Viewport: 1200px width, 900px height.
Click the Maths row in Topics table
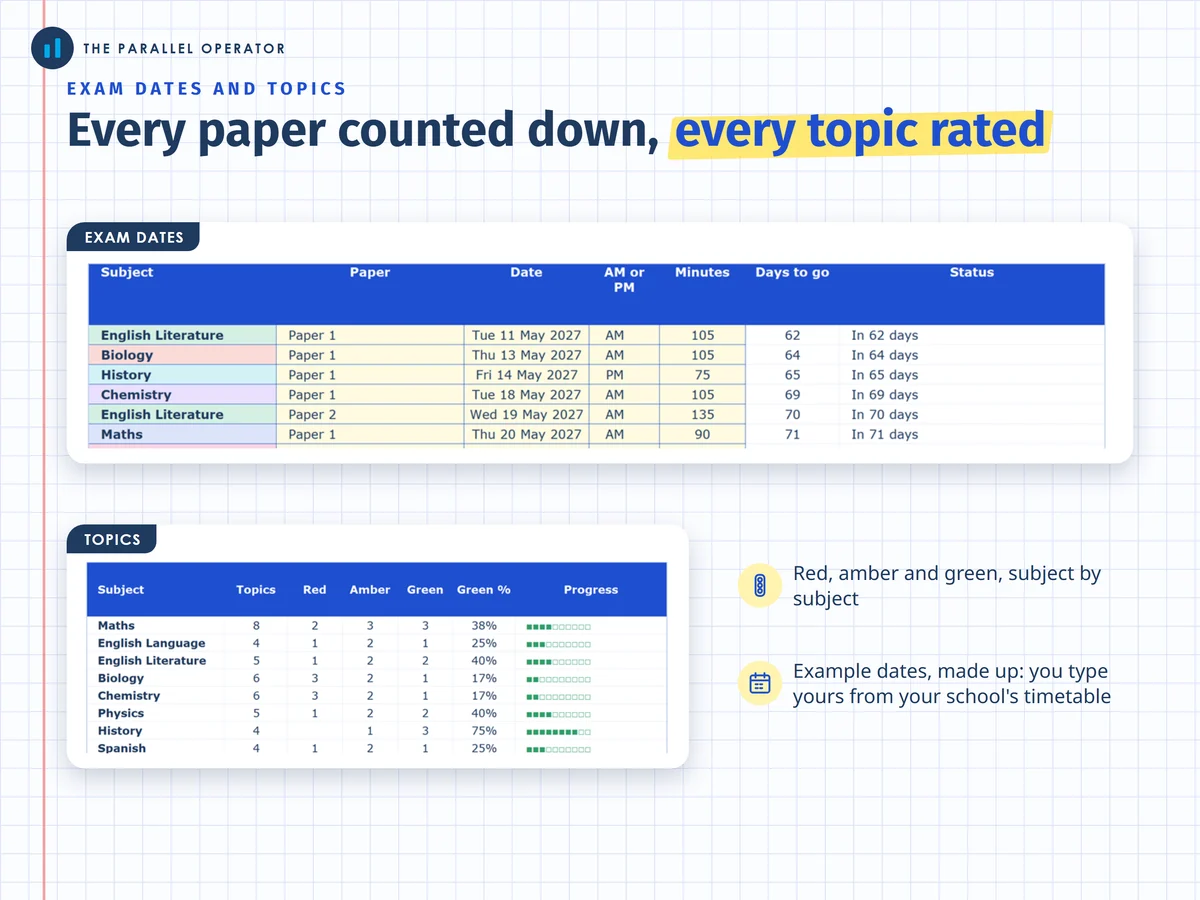pyautogui.click(x=376, y=626)
